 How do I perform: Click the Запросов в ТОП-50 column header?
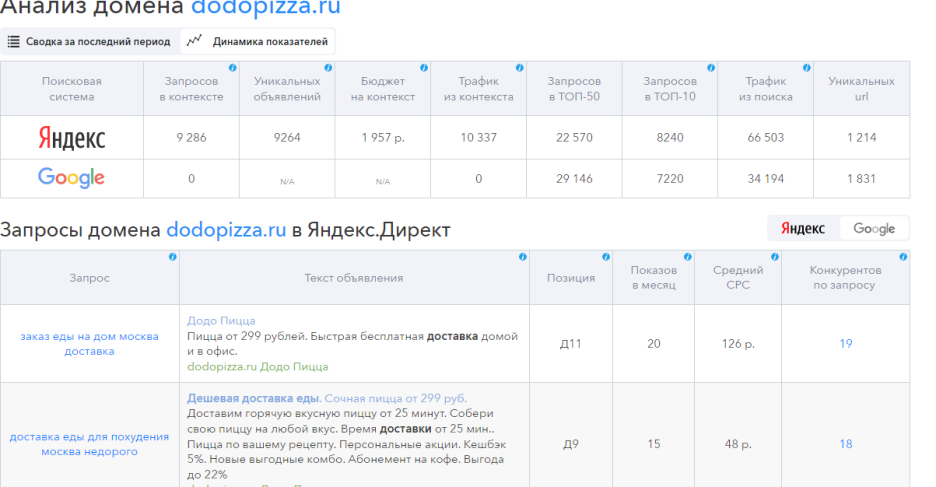coord(574,88)
